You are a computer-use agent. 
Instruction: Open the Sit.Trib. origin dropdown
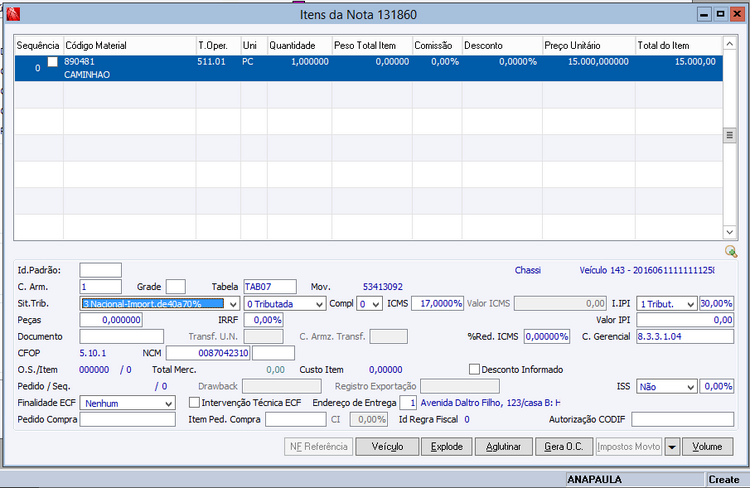233,303
